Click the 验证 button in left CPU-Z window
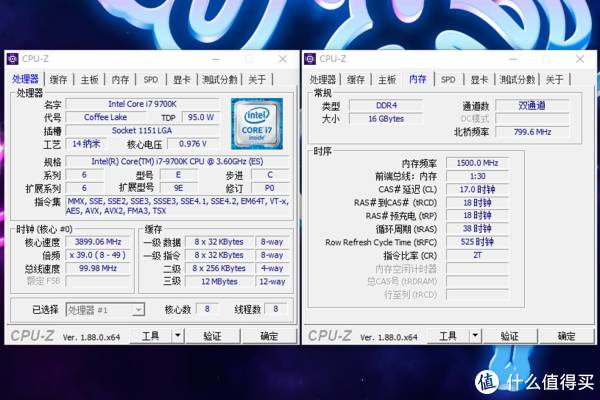The height and width of the screenshot is (400, 600). (x=212, y=336)
